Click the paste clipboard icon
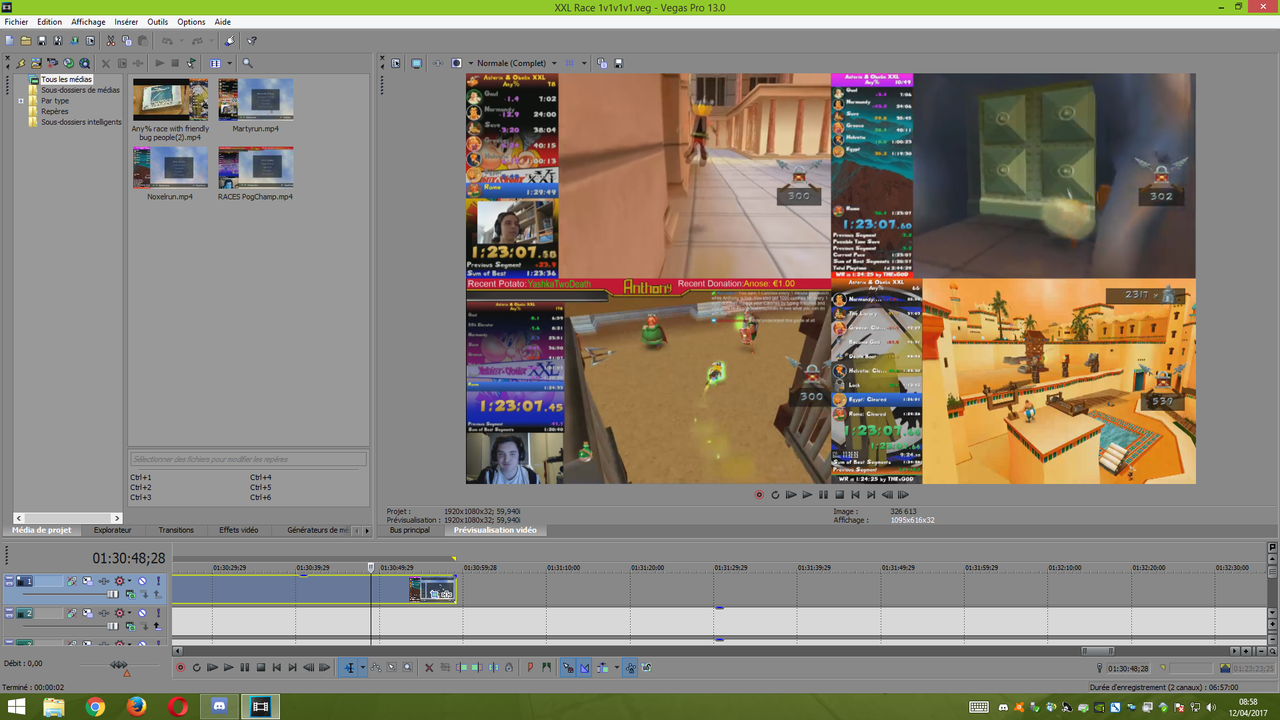This screenshot has width=1280, height=720. 143,41
